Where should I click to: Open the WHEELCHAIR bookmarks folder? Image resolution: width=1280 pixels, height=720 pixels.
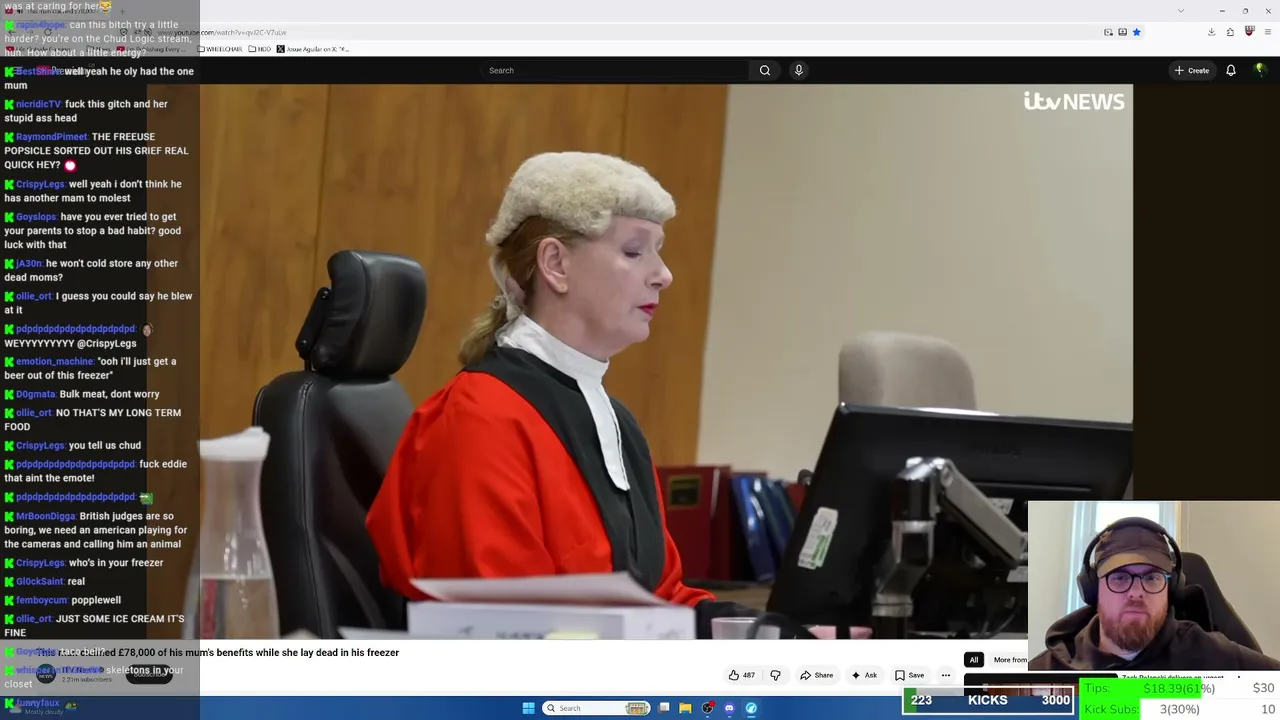[x=221, y=49]
